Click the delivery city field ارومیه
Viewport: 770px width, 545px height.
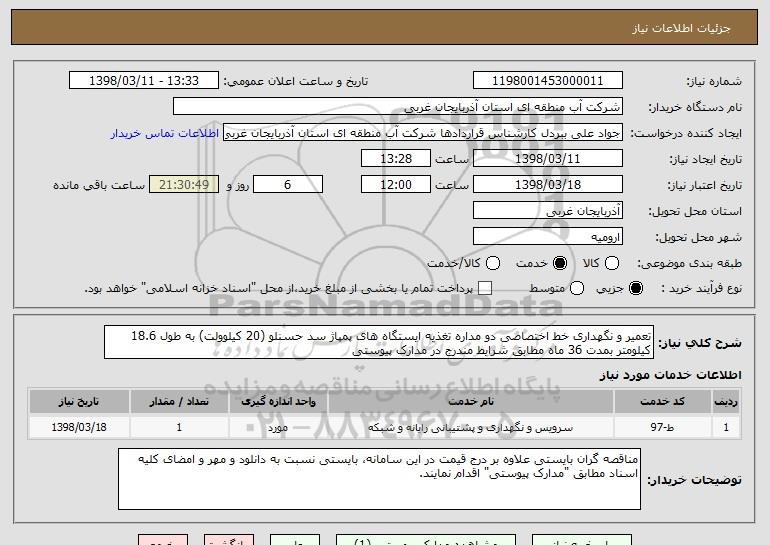548,237
